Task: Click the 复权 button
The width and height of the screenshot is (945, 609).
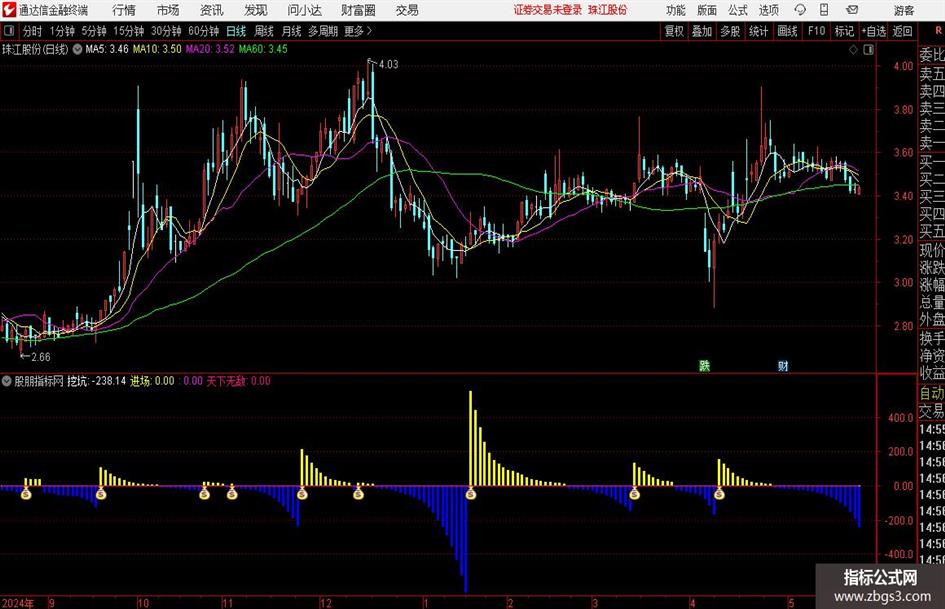Action: (674, 31)
